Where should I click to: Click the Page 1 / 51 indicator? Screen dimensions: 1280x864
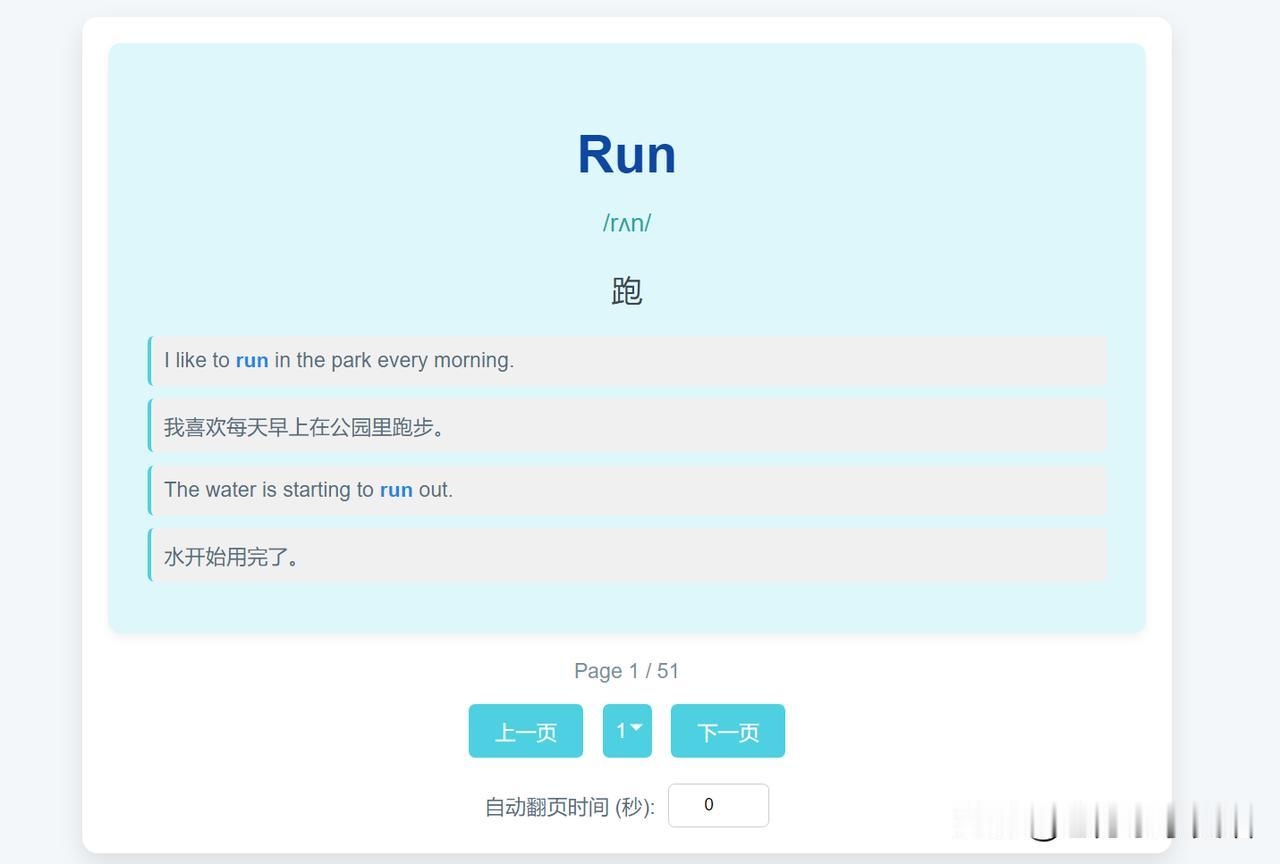627,671
